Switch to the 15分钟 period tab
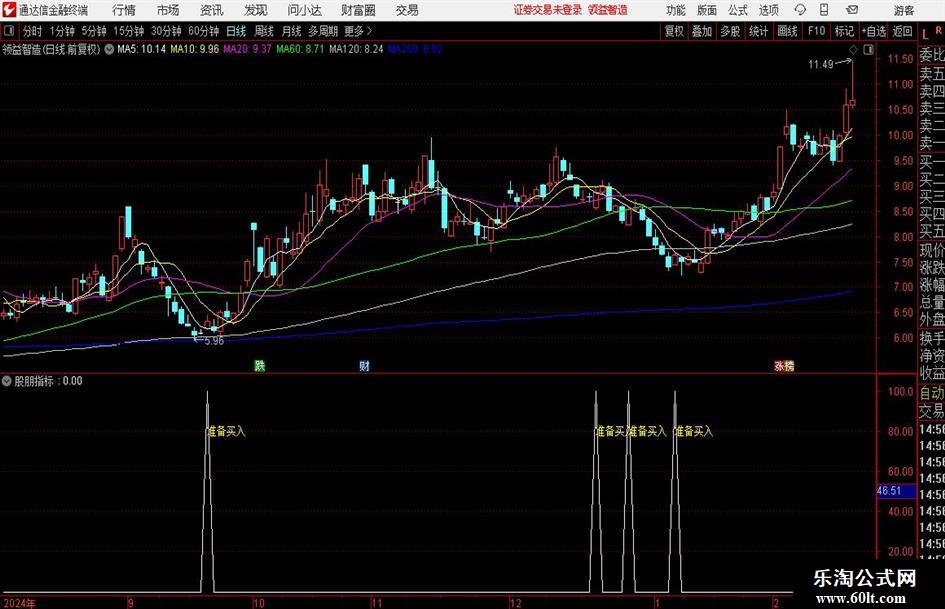 click(x=129, y=31)
